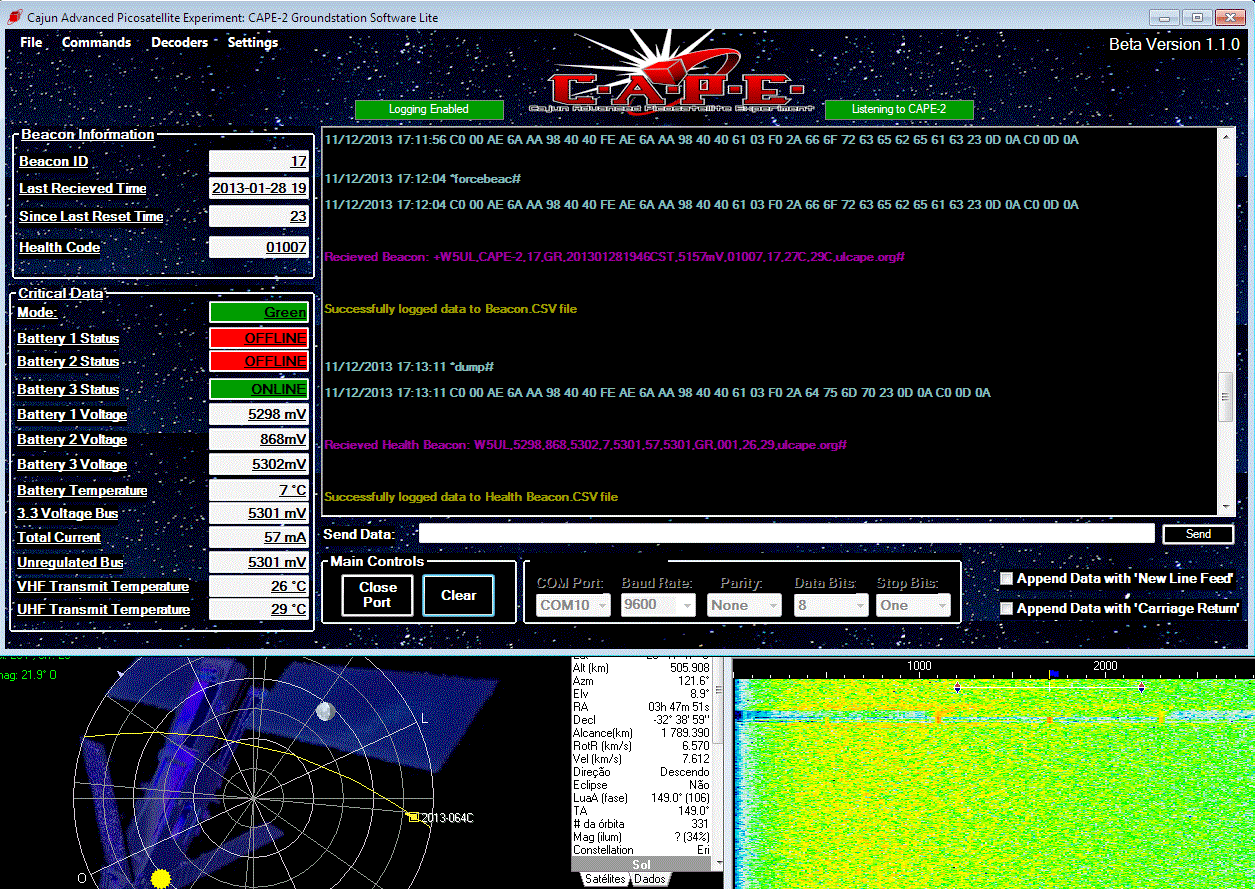Viewport: 1255px width, 889px height.
Task: Click the yellow sun icon on sky chart
Action: coord(160,879)
